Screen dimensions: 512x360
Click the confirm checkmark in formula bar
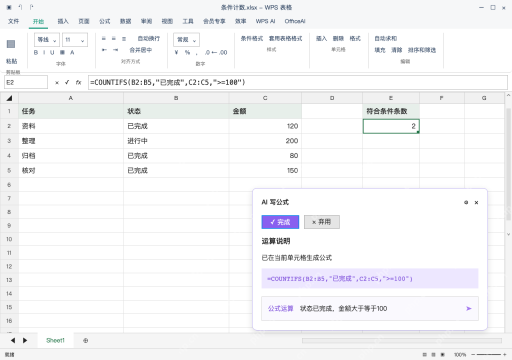click(x=67, y=82)
